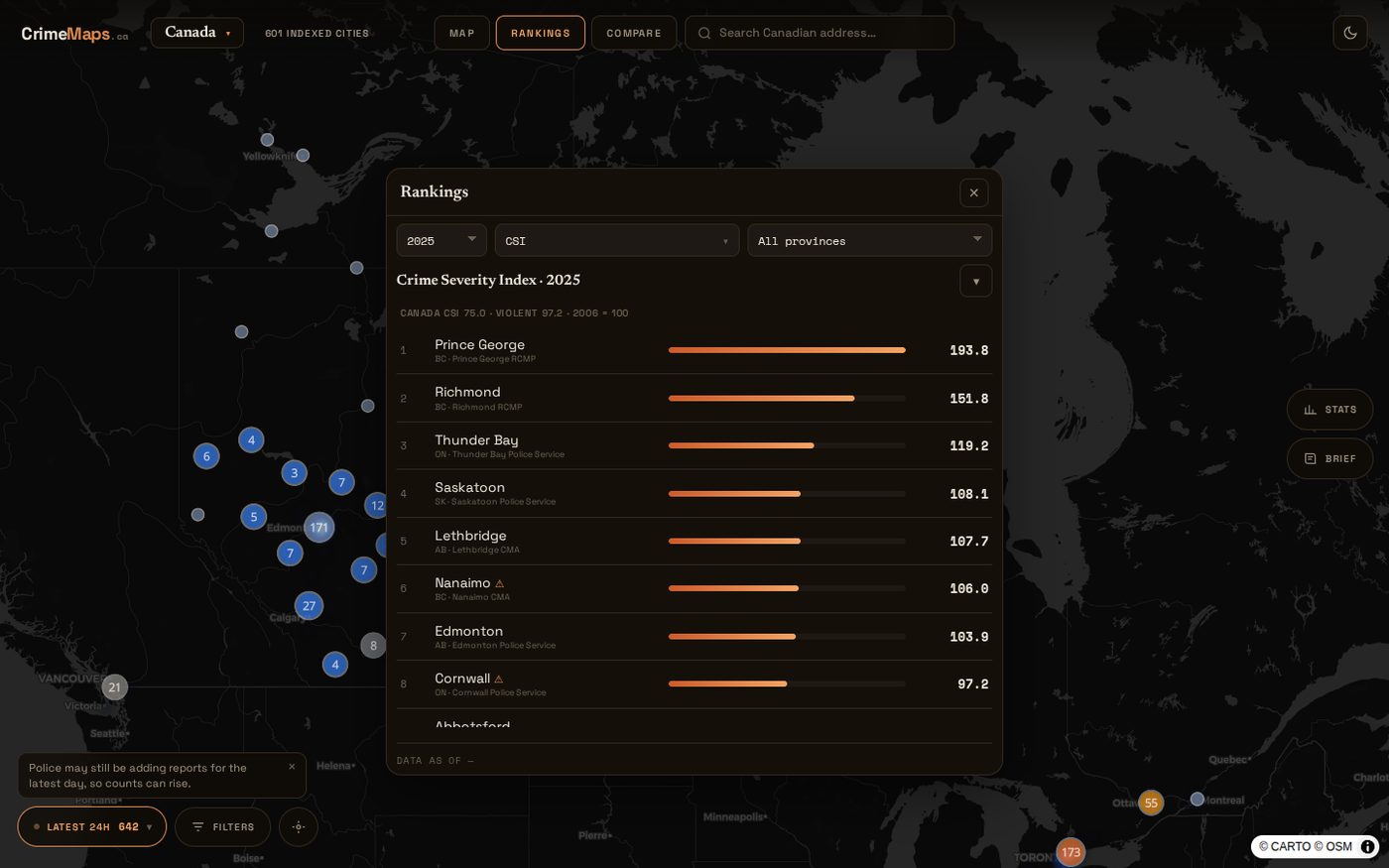Switch to the COMPARE tab
Viewport: 1389px width, 868px height.
634,33
